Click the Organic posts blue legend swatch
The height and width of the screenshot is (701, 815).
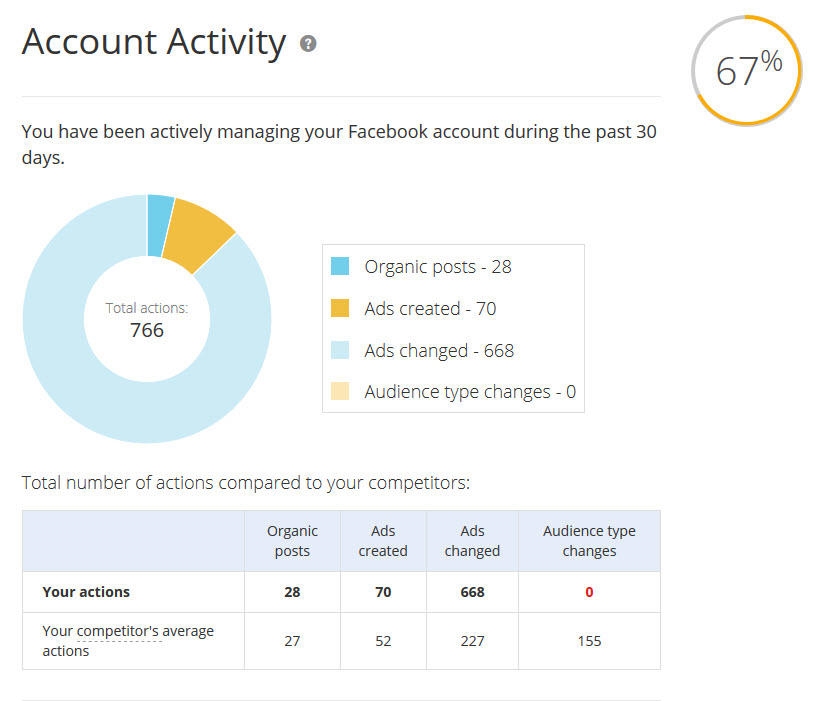[340, 266]
